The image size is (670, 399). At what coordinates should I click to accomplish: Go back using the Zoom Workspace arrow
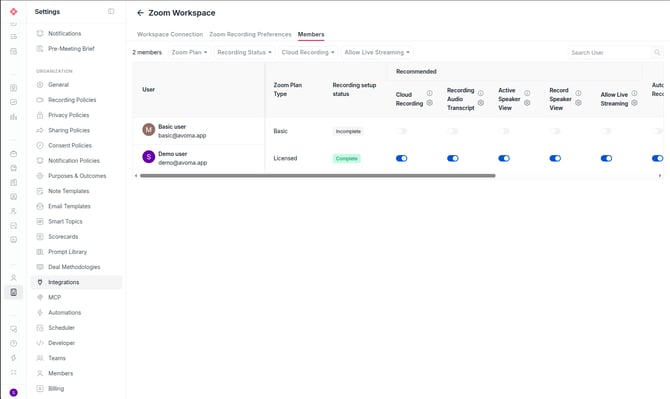(x=140, y=13)
